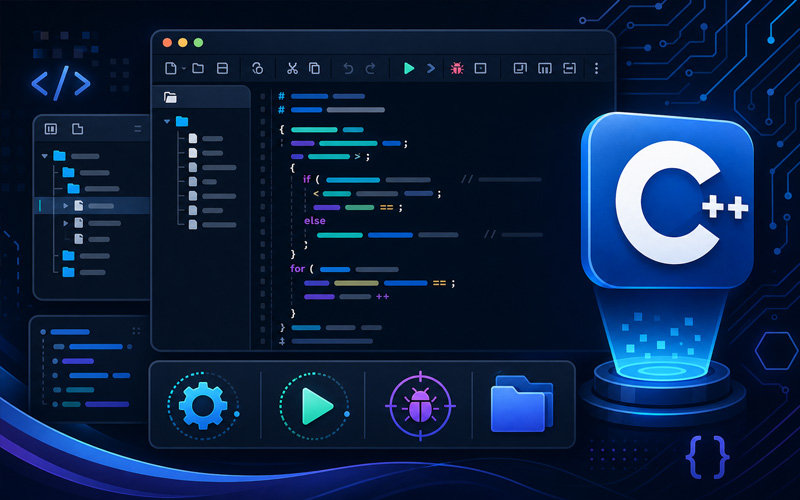Run the program with green play icon
800x500 pixels.
(409, 68)
